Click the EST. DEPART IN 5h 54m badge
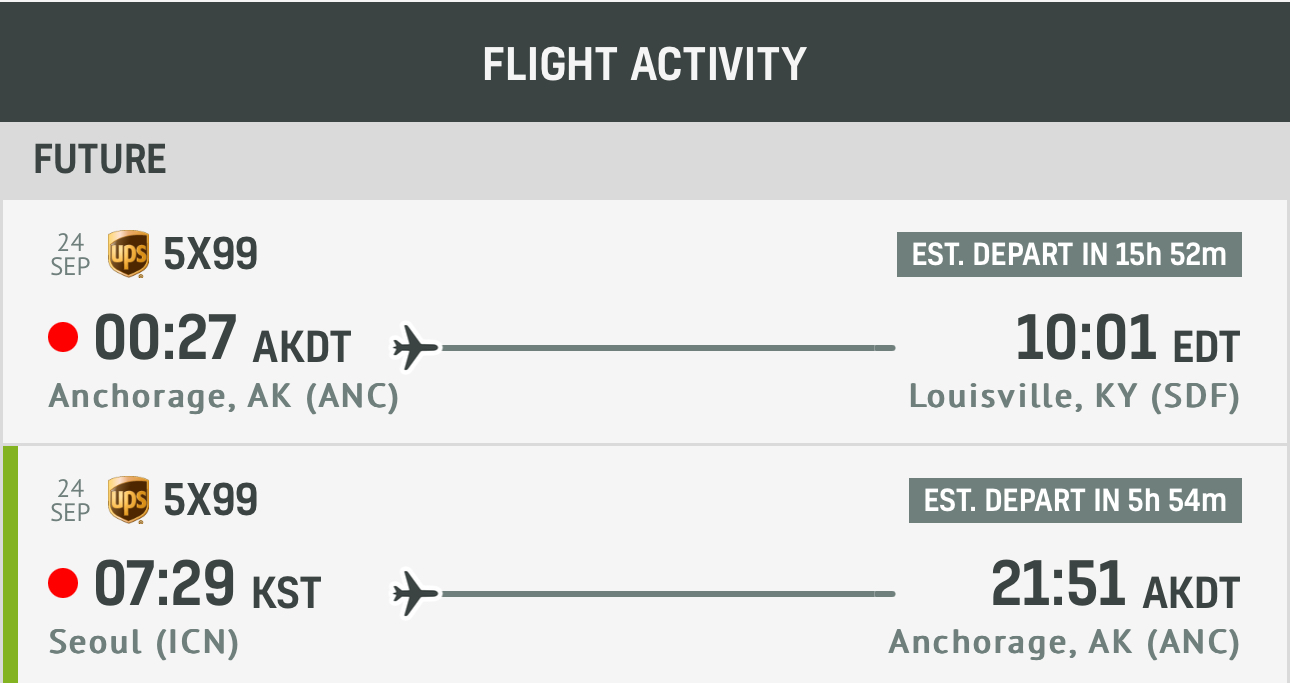The width and height of the screenshot is (1290, 683). click(1075, 500)
